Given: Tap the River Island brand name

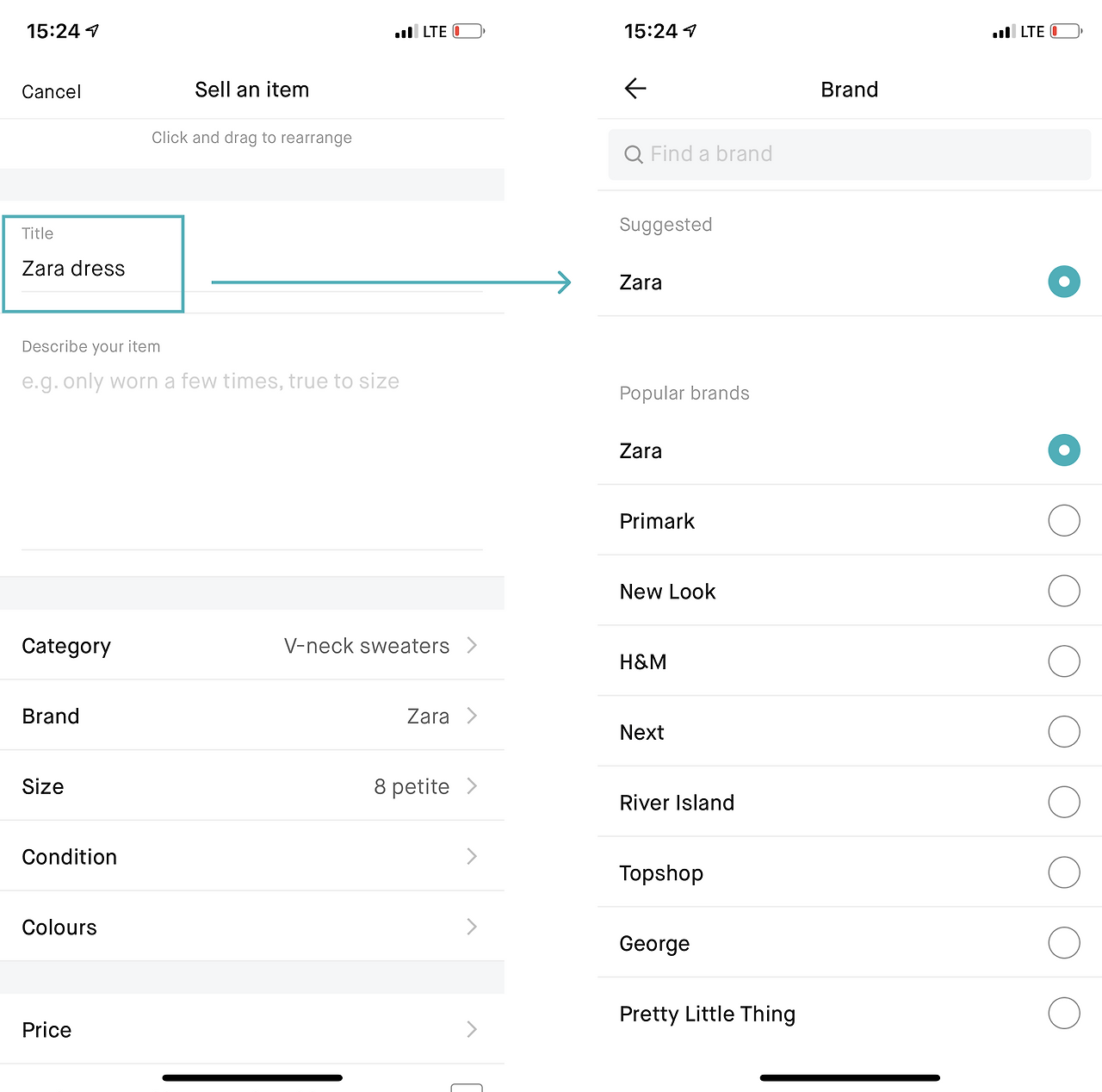Looking at the screenshot, I should pyautogui.click(x=677, y=803).
